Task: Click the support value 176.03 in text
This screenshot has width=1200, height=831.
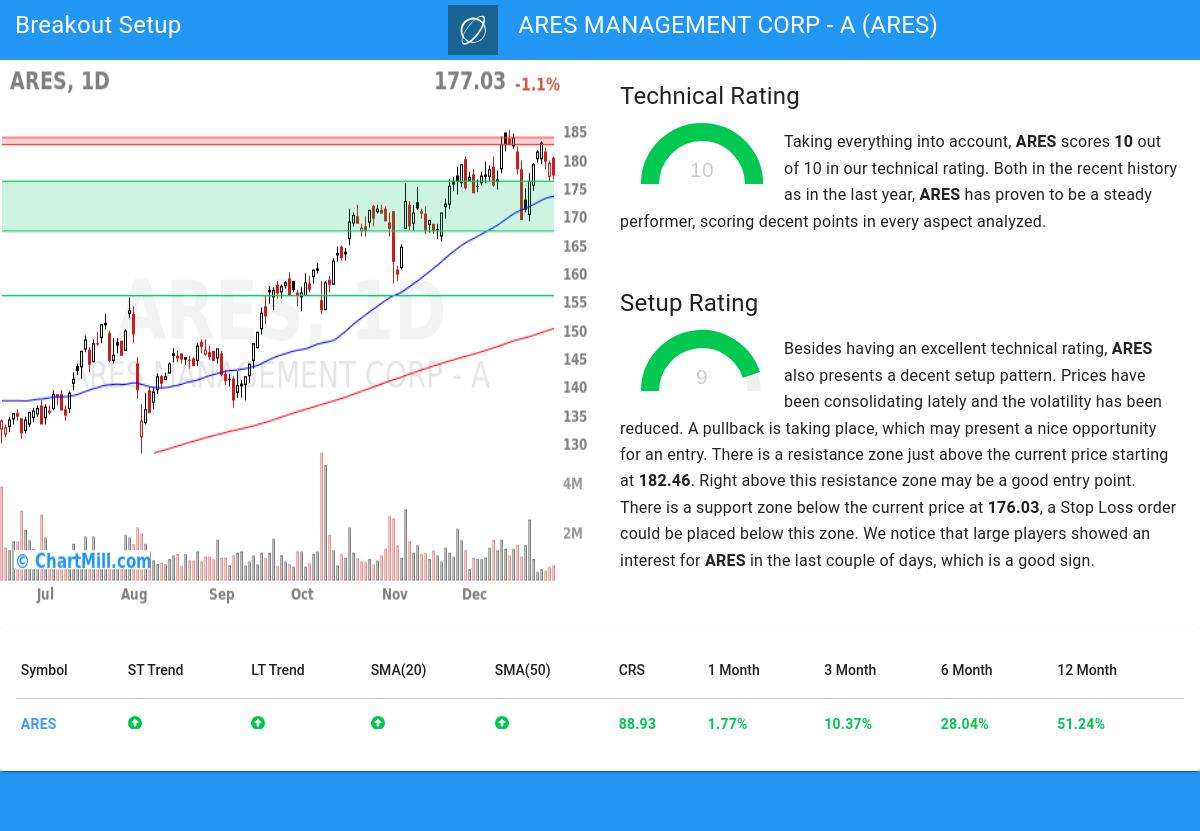Action: click(1013, 508)
